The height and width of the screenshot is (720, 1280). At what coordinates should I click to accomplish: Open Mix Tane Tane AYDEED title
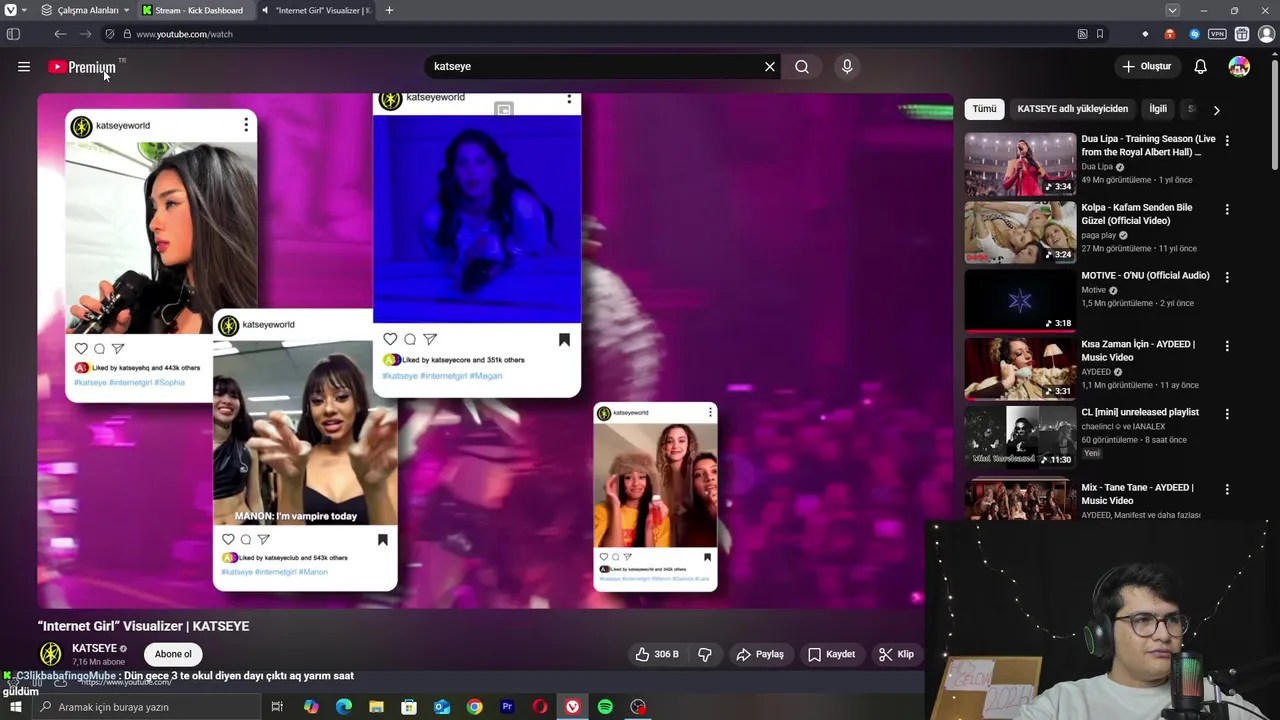click(x=1137, y=494)
